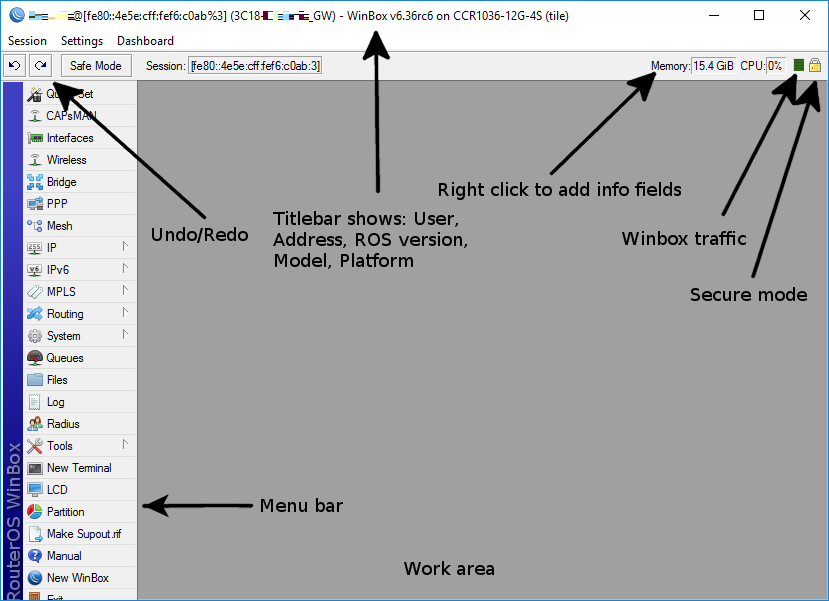
Task: Open the Bridge configuration
Action: (x=80, y=182)
